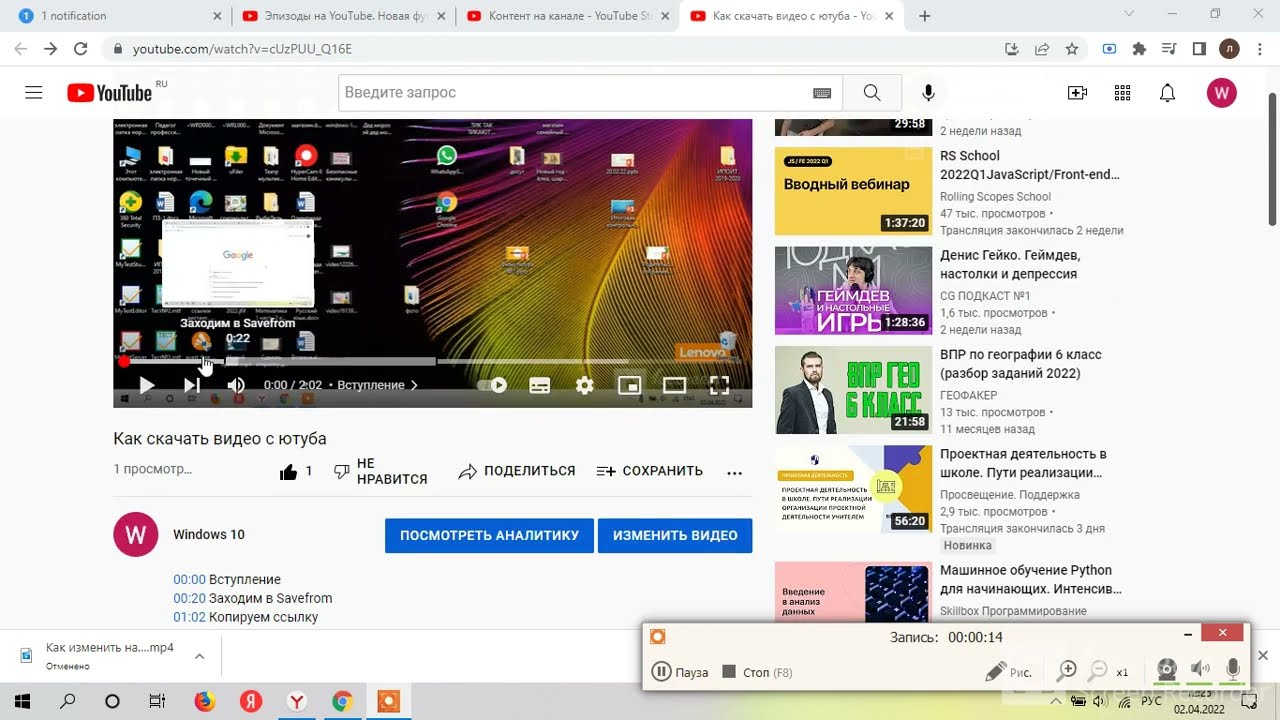The height and width of the screenshot is (720, 1280).
Task: Open a new browser tab
Action: (925, 16)
